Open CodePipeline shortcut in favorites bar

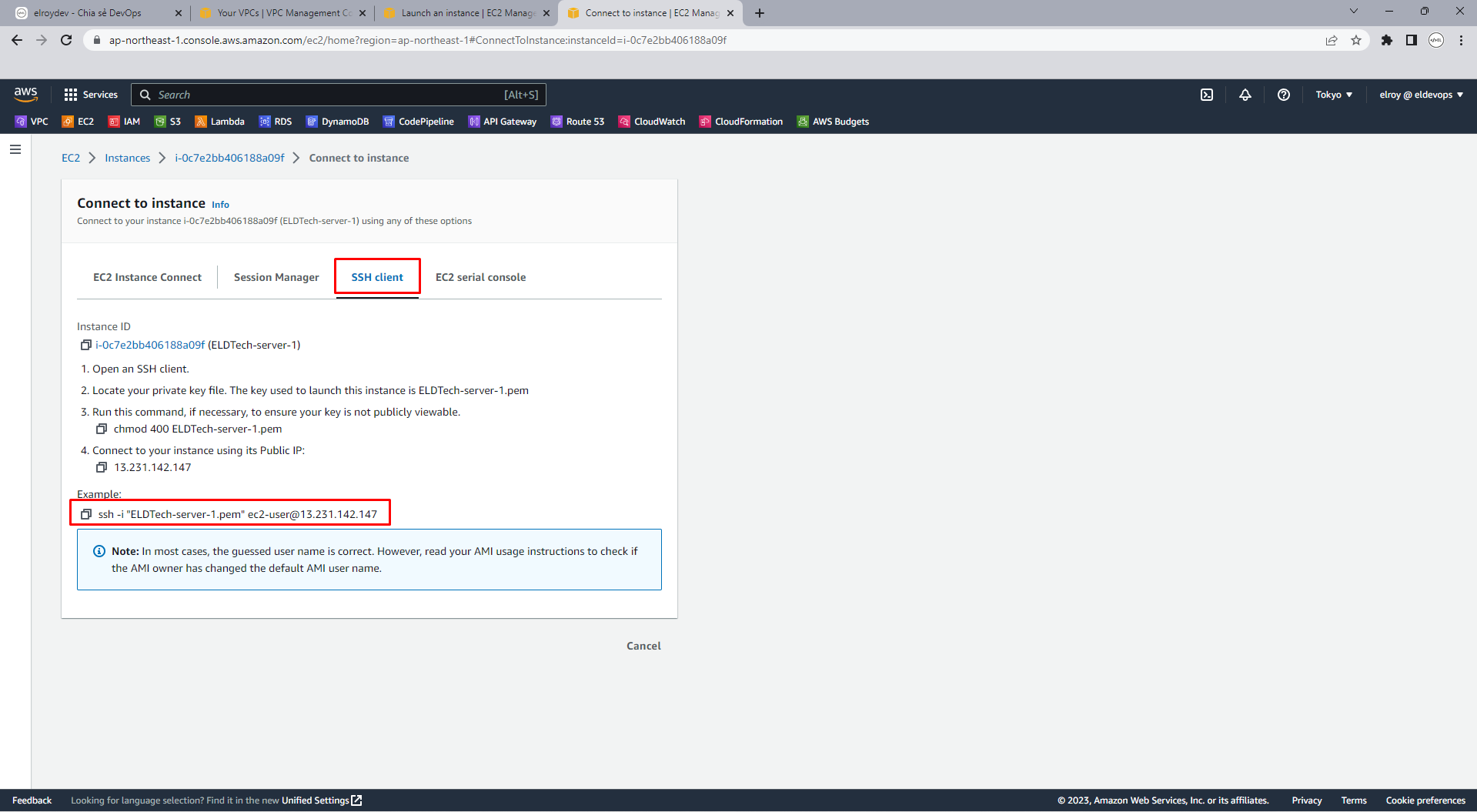[418, 122]
